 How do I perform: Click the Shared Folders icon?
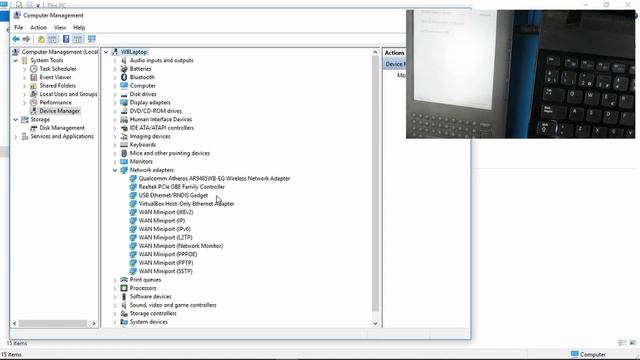tap(34, 86)
